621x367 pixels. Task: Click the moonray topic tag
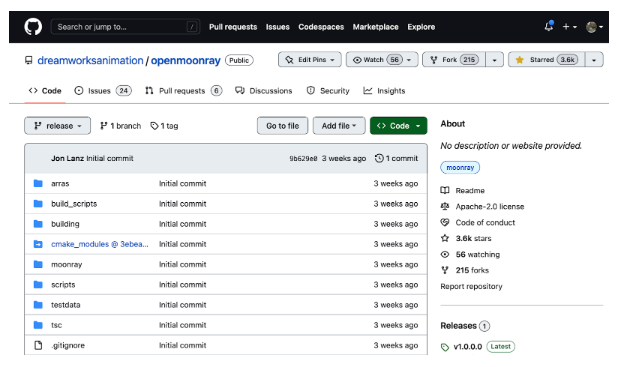tap(460, 167)
